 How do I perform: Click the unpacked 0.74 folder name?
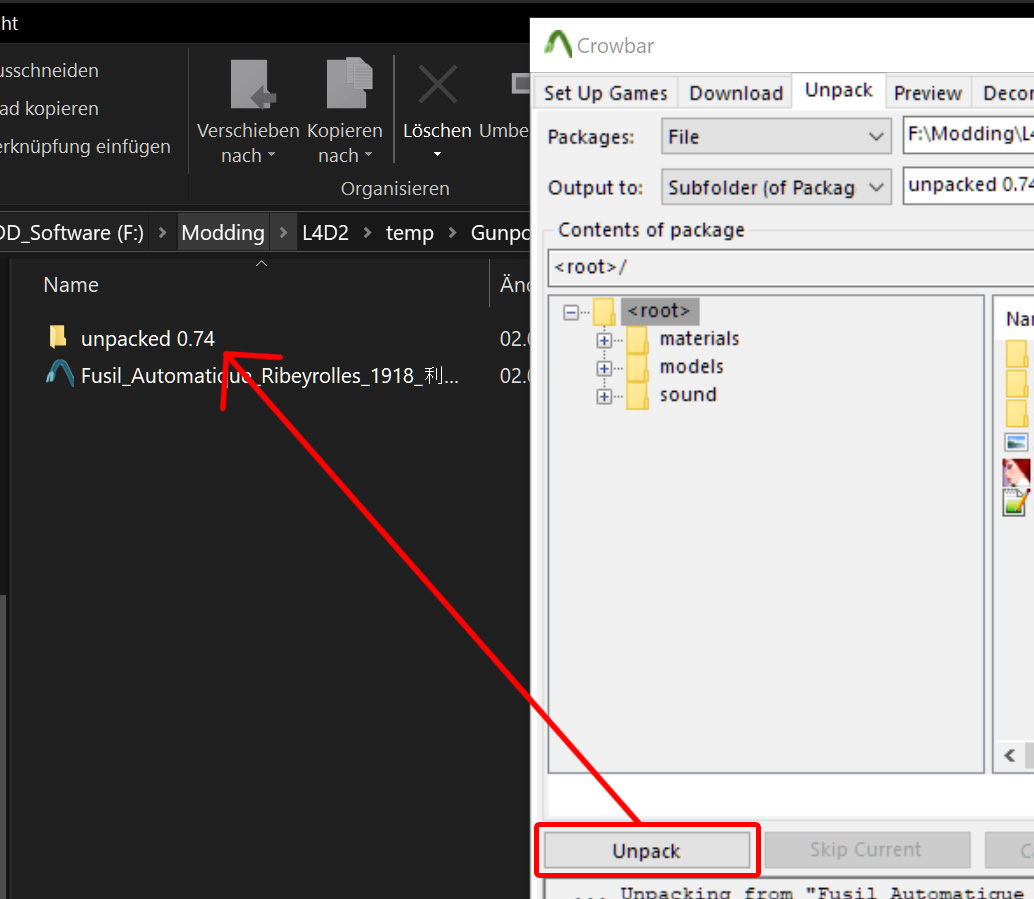(x=148, y=338)
